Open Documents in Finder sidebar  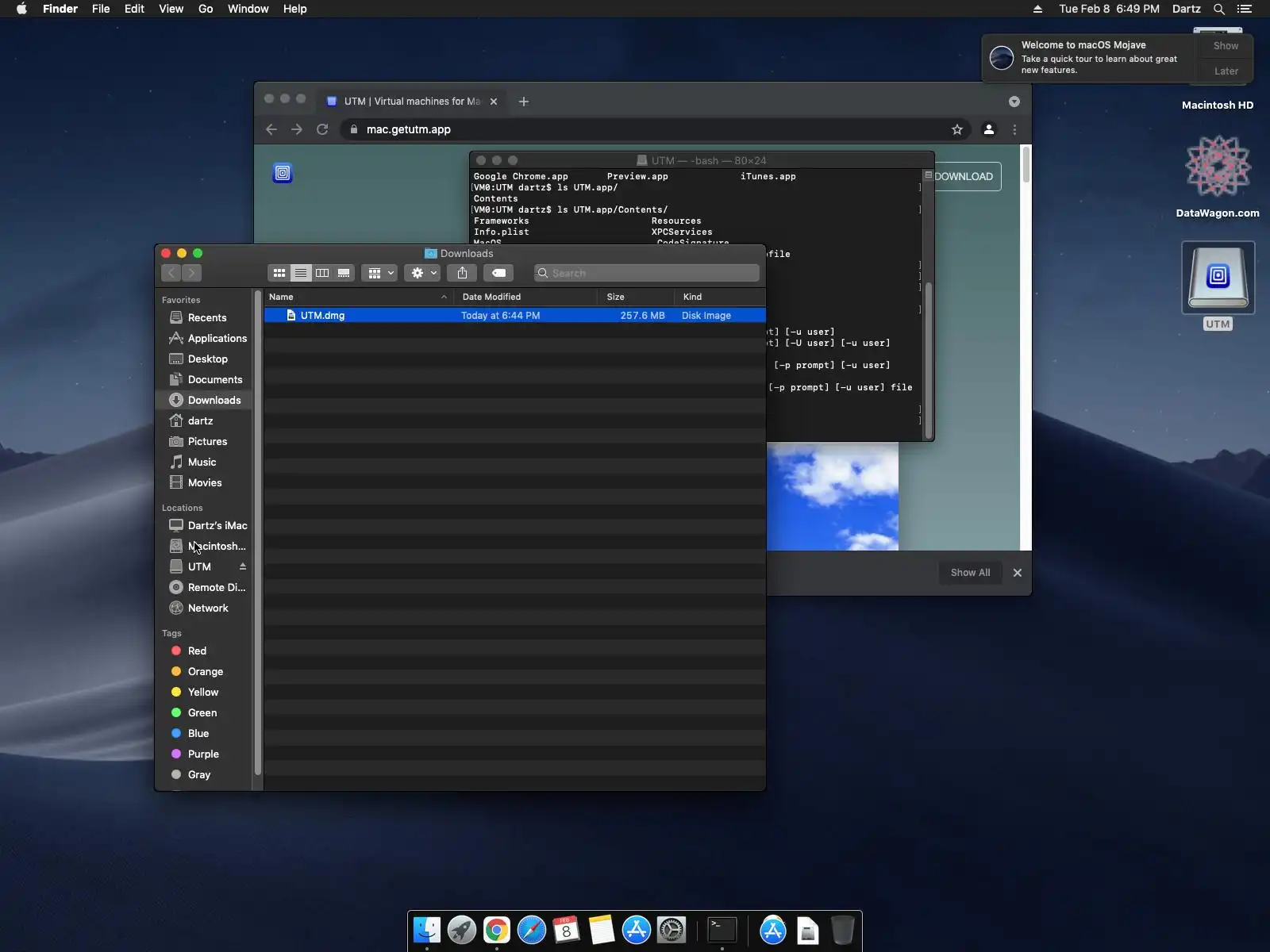(x=205, y=379)
